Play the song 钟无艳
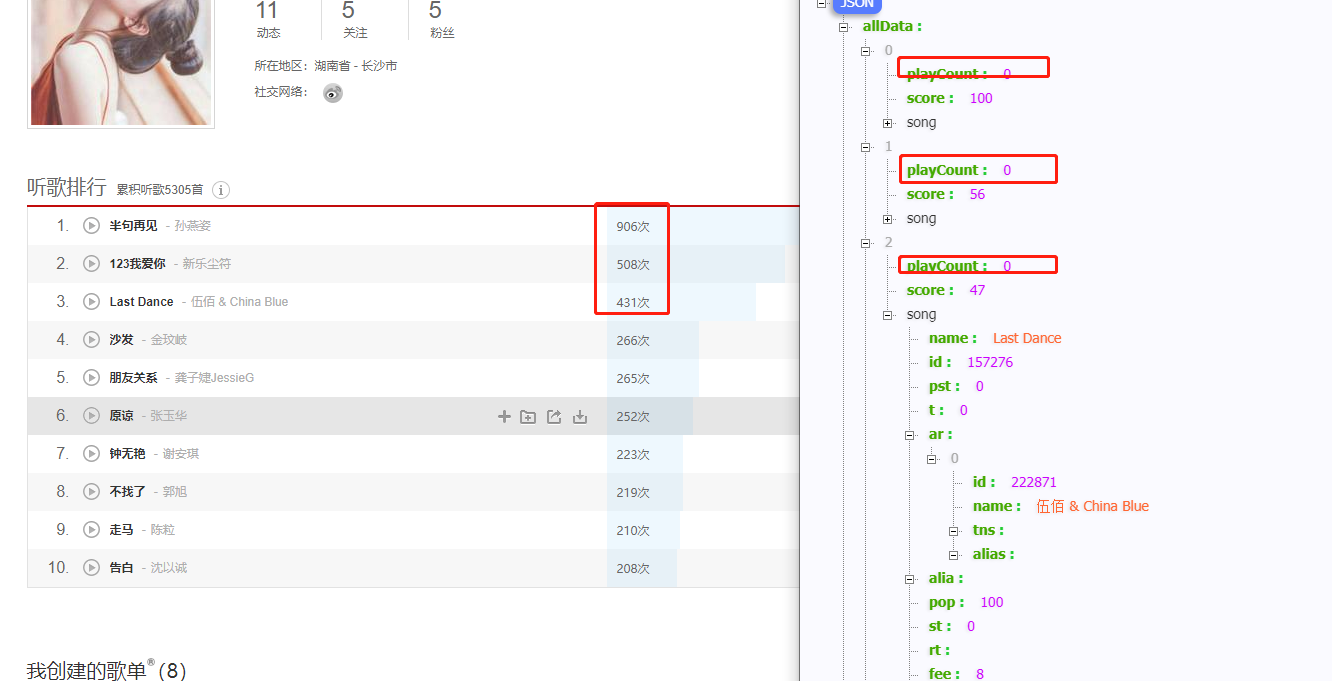 91,454
